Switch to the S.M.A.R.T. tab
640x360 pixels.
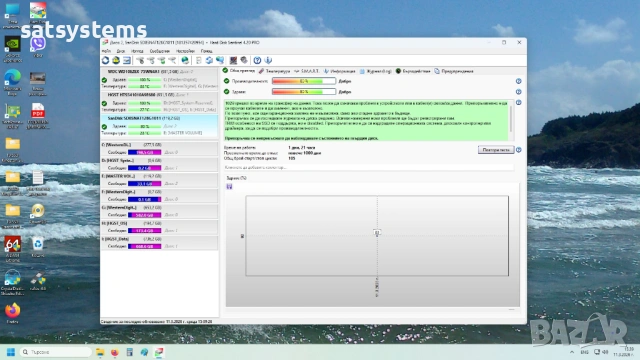[307, 71]
